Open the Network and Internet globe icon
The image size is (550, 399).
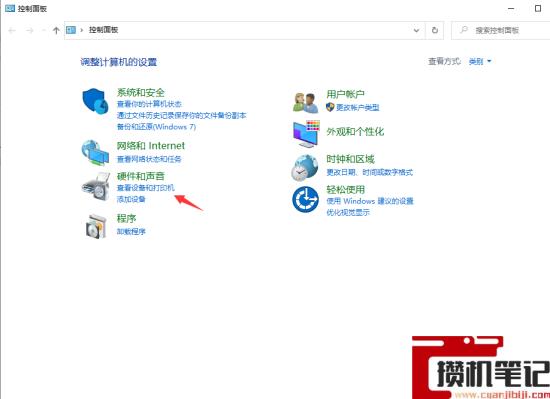pyautogui.click(x=95, y=153)
